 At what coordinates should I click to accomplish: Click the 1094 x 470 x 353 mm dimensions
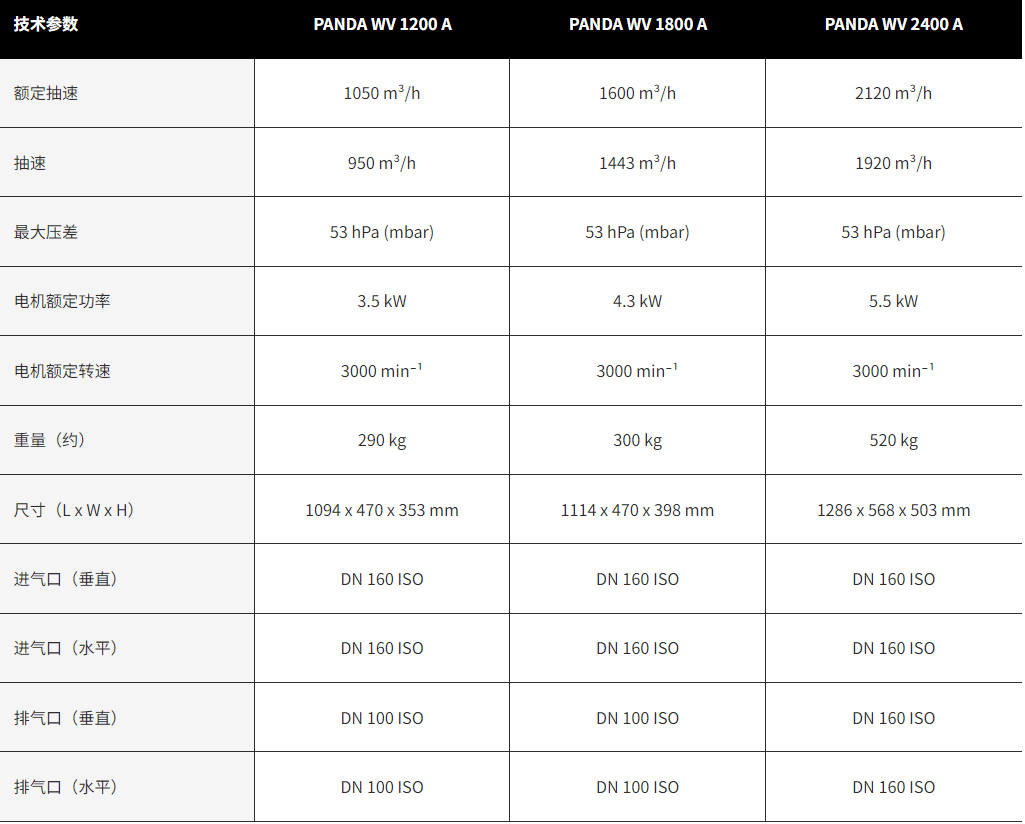point(382,510)
